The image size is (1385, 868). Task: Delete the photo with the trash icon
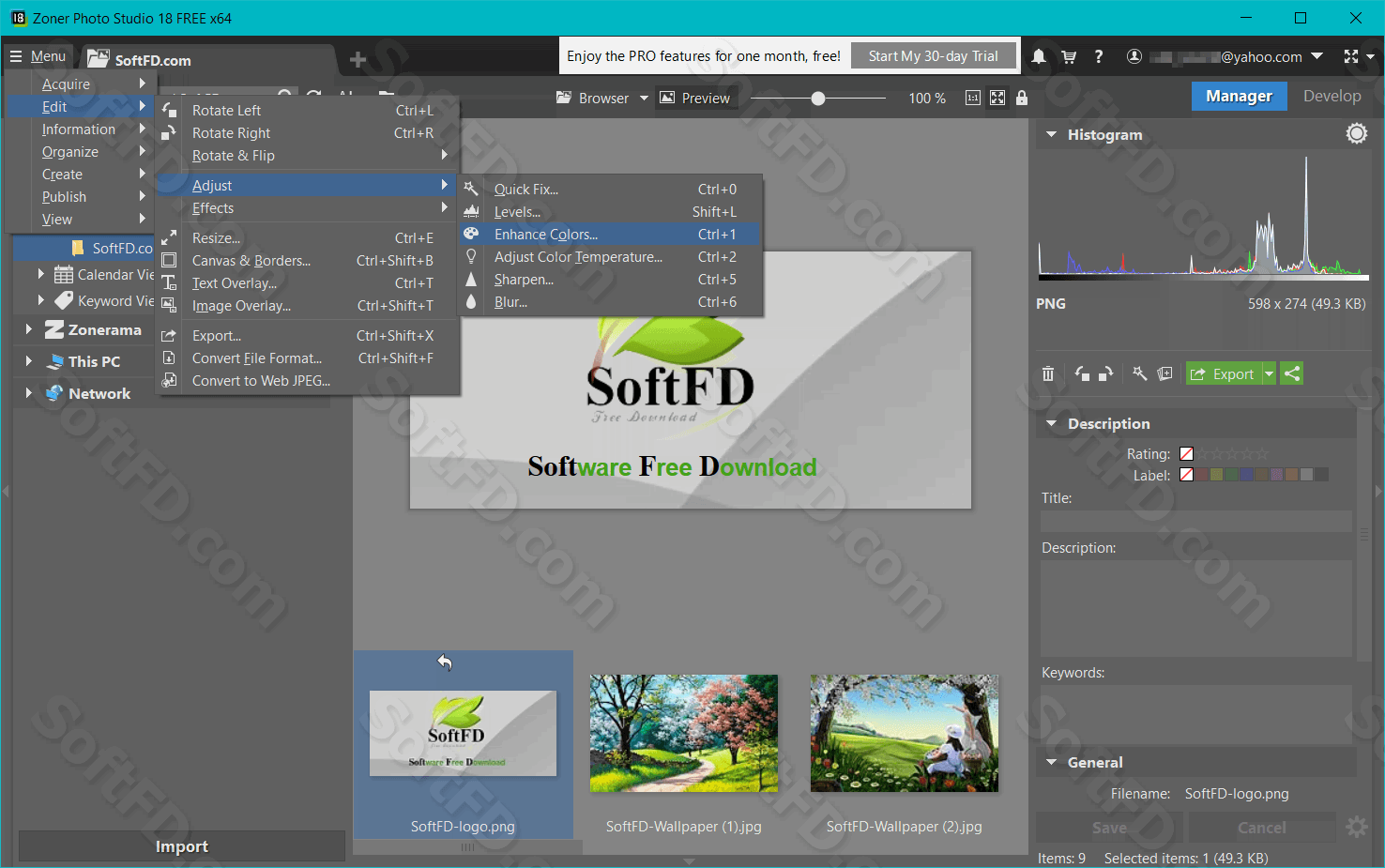click(1048, 373)
